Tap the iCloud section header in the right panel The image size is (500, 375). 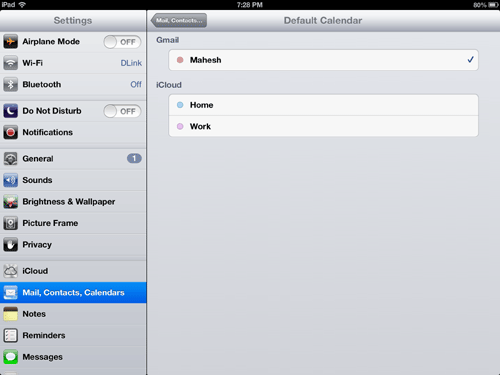[169, 85]
